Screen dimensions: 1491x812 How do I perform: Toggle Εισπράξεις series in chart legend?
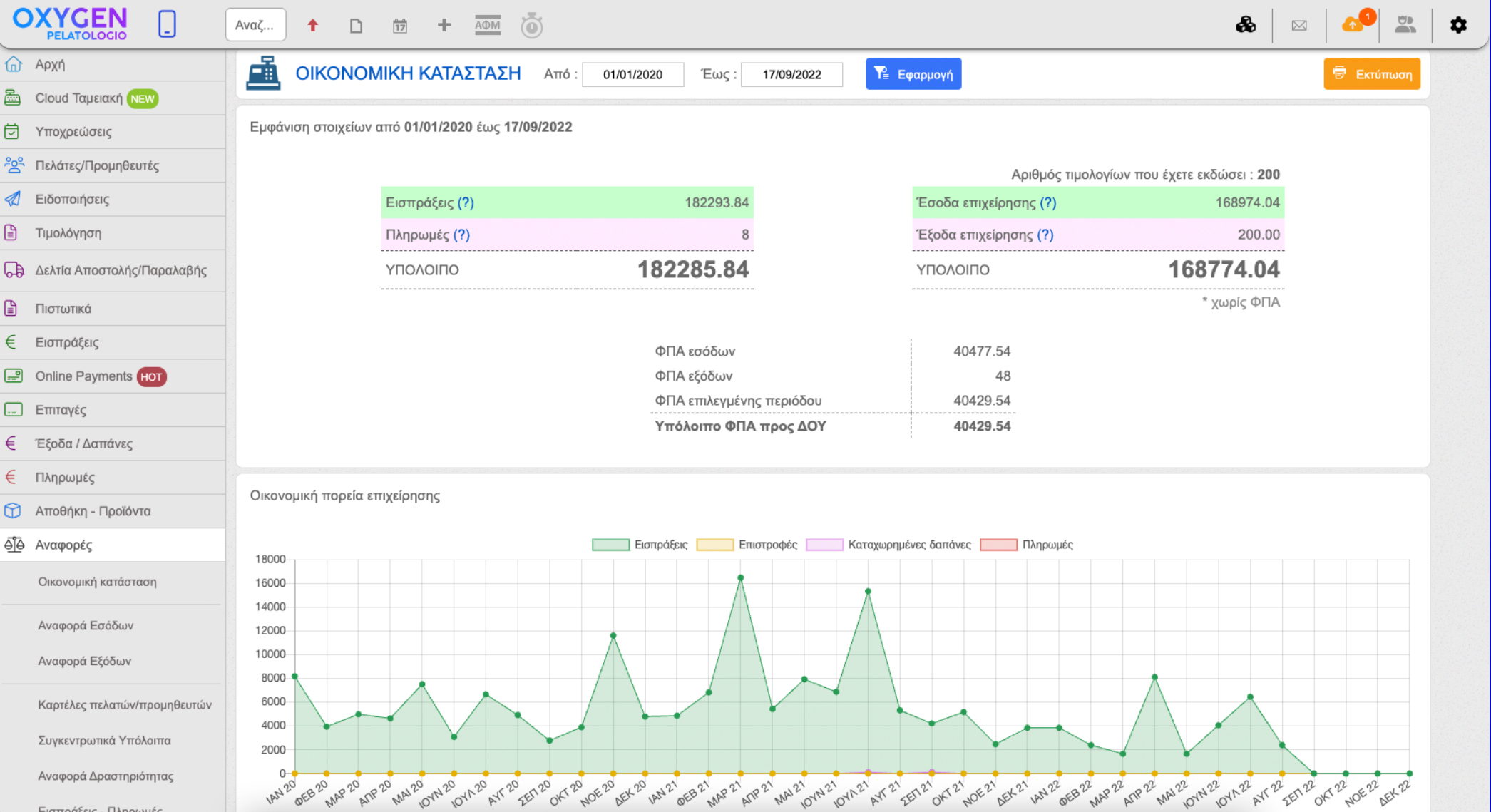[660, 545]
